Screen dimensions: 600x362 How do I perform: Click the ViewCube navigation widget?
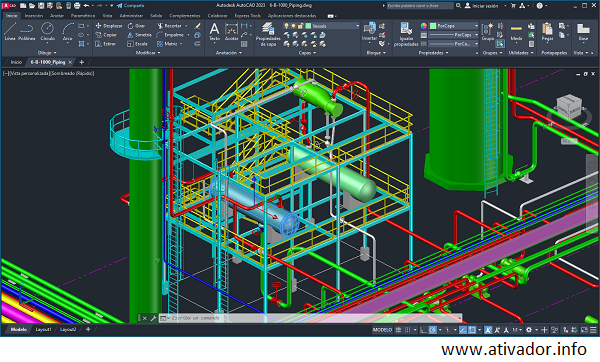point(569,108)
